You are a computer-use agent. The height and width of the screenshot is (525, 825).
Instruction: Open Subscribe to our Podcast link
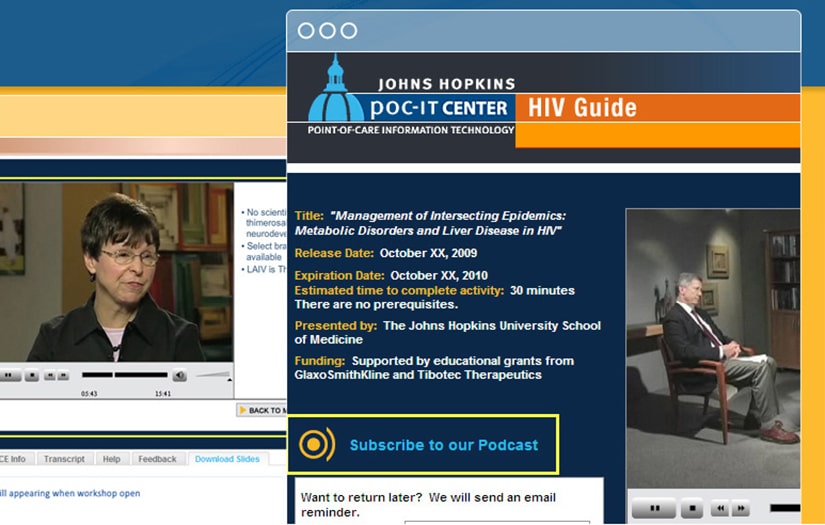[444, 445]
